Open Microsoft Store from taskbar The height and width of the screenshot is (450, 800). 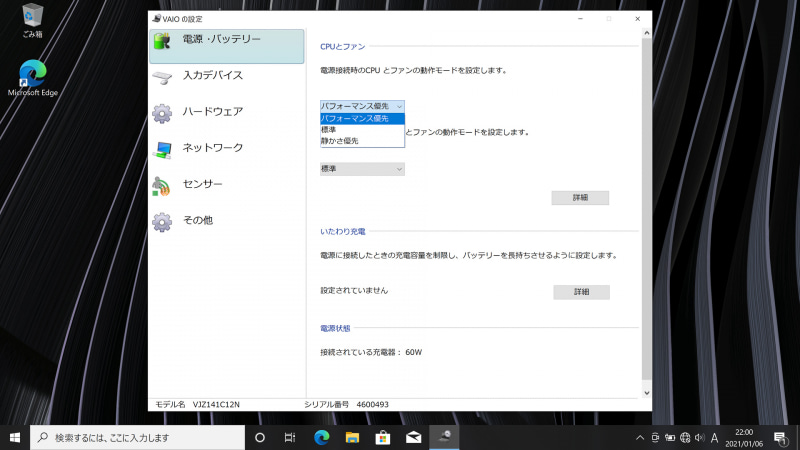383,437
